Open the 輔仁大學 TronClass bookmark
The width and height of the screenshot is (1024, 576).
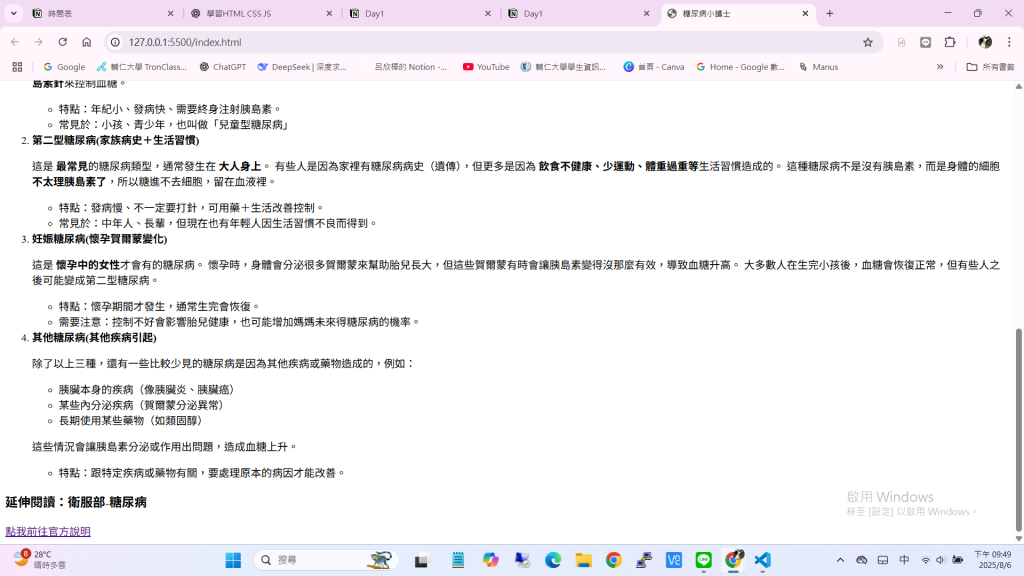(x=142, y=67)
